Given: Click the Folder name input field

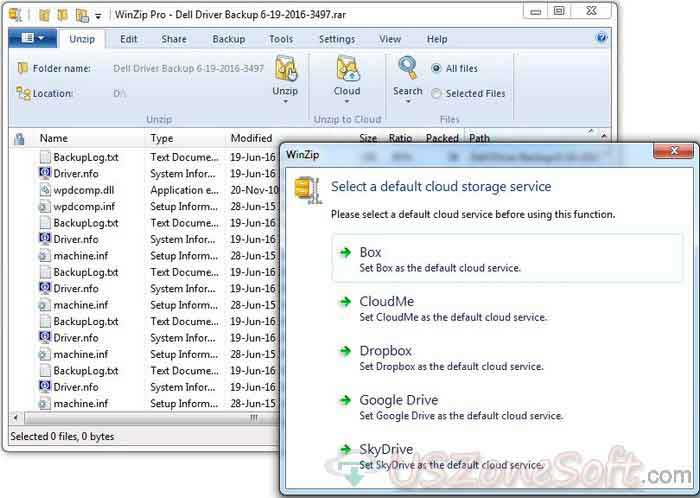Looking at the screenshot, I should click(188, 68).
